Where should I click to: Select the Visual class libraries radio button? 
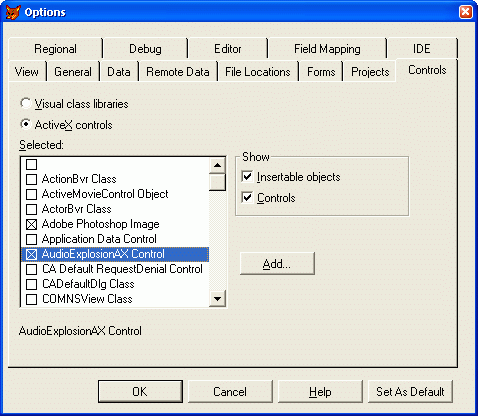[26, 103]
